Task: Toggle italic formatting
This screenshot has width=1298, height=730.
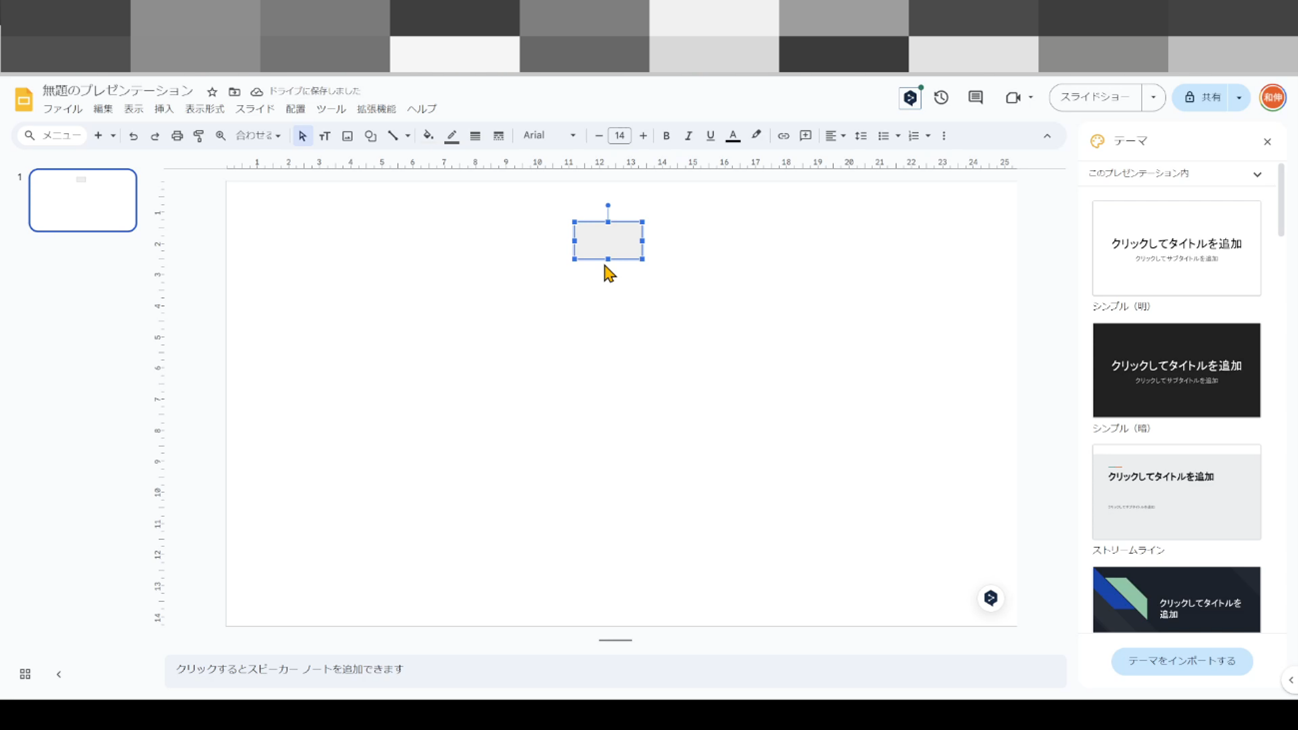Action: (x=688, y=136)
